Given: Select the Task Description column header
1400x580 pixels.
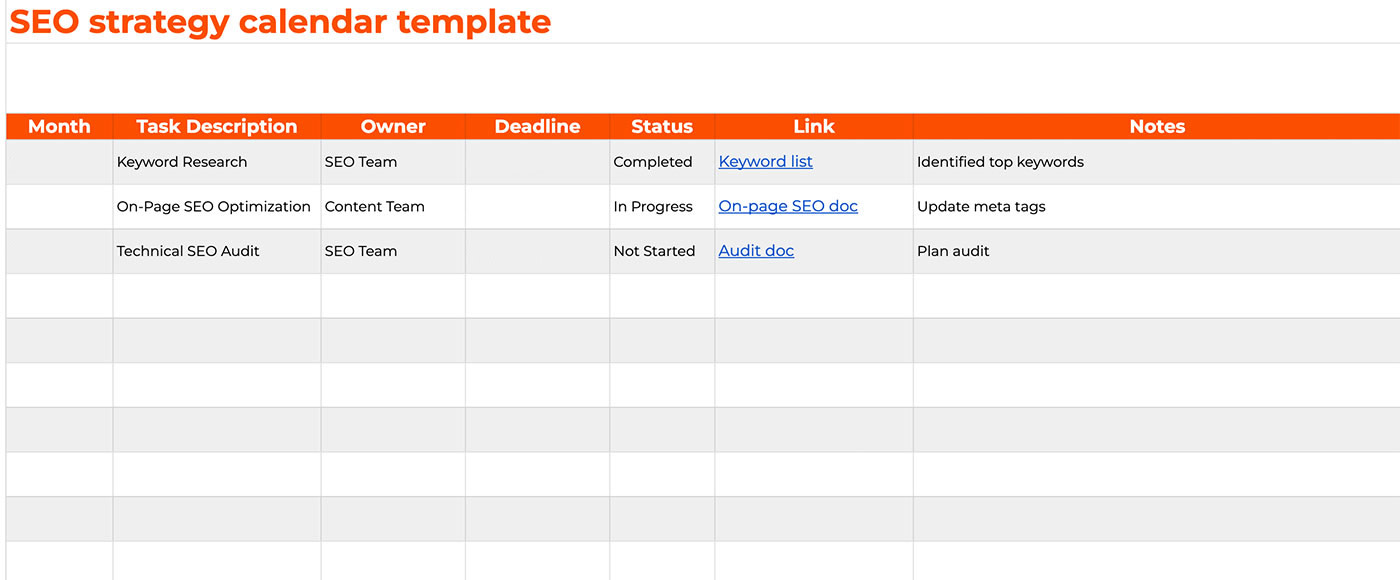Looking at the screenshot, I should (216, 127).
